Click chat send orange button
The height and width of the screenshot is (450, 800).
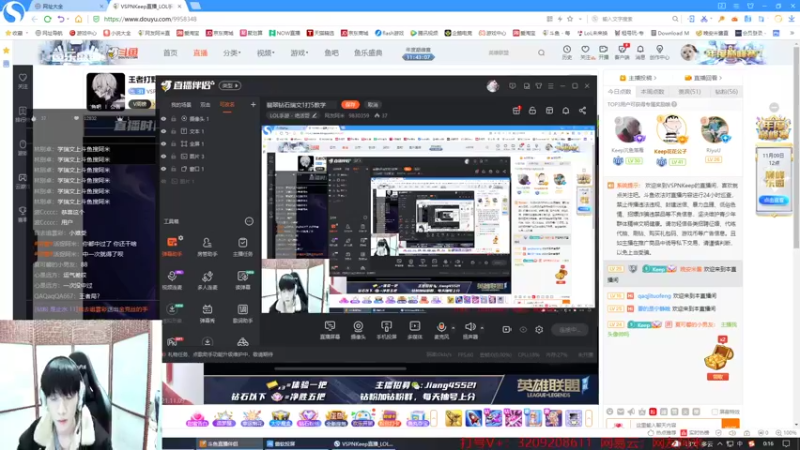730,424
